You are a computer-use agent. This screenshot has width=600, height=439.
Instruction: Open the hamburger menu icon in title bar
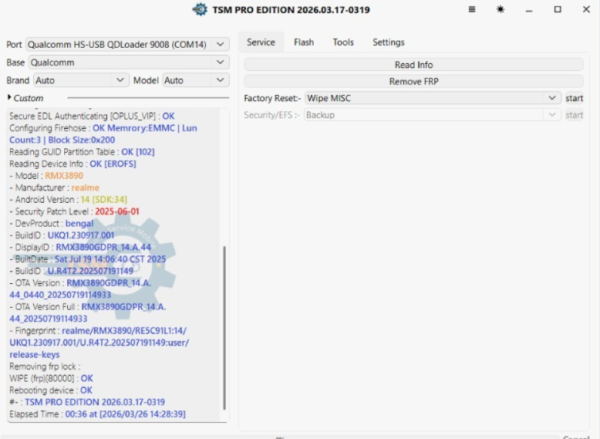[472, 9]
